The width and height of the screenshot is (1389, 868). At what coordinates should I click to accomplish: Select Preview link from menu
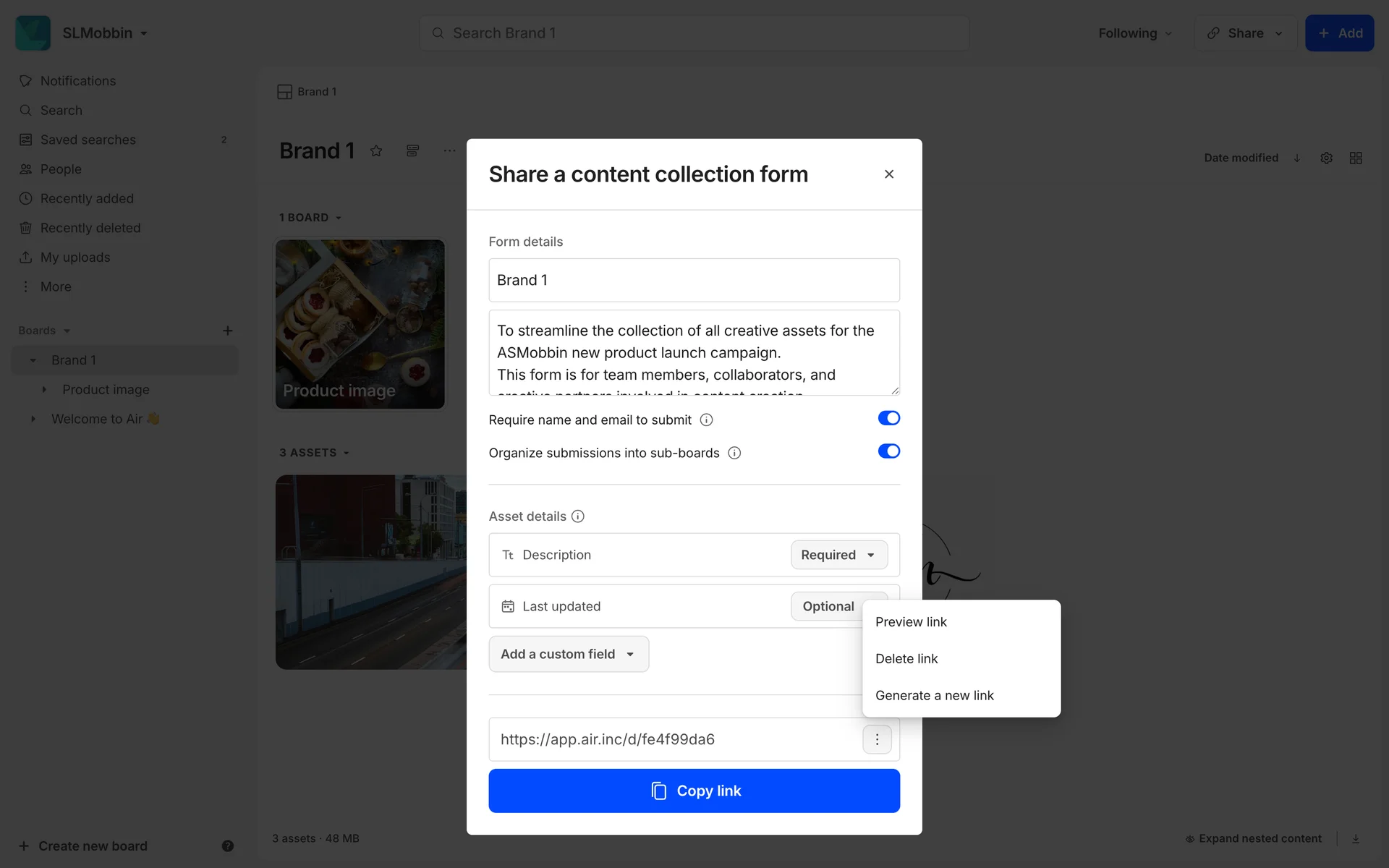tap(911, 622)
